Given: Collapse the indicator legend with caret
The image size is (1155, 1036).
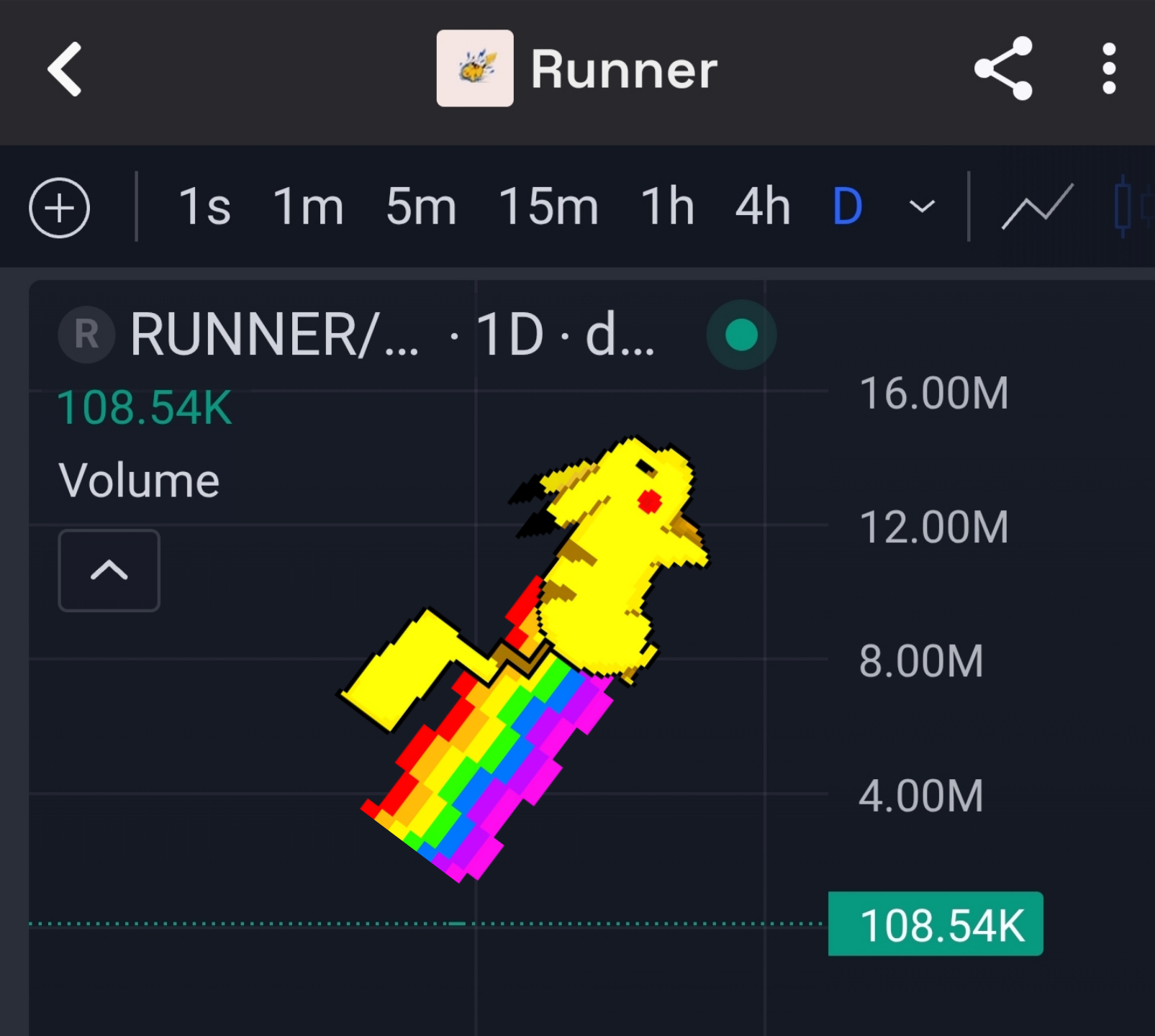Looking at the screenshot, I should click(x=109, y=571).
